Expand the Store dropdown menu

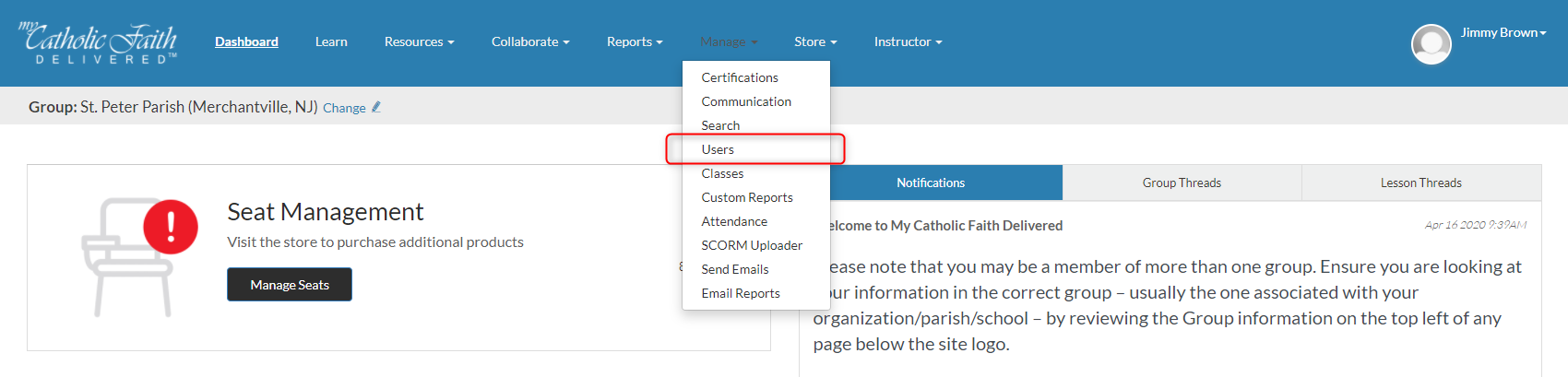815,41
